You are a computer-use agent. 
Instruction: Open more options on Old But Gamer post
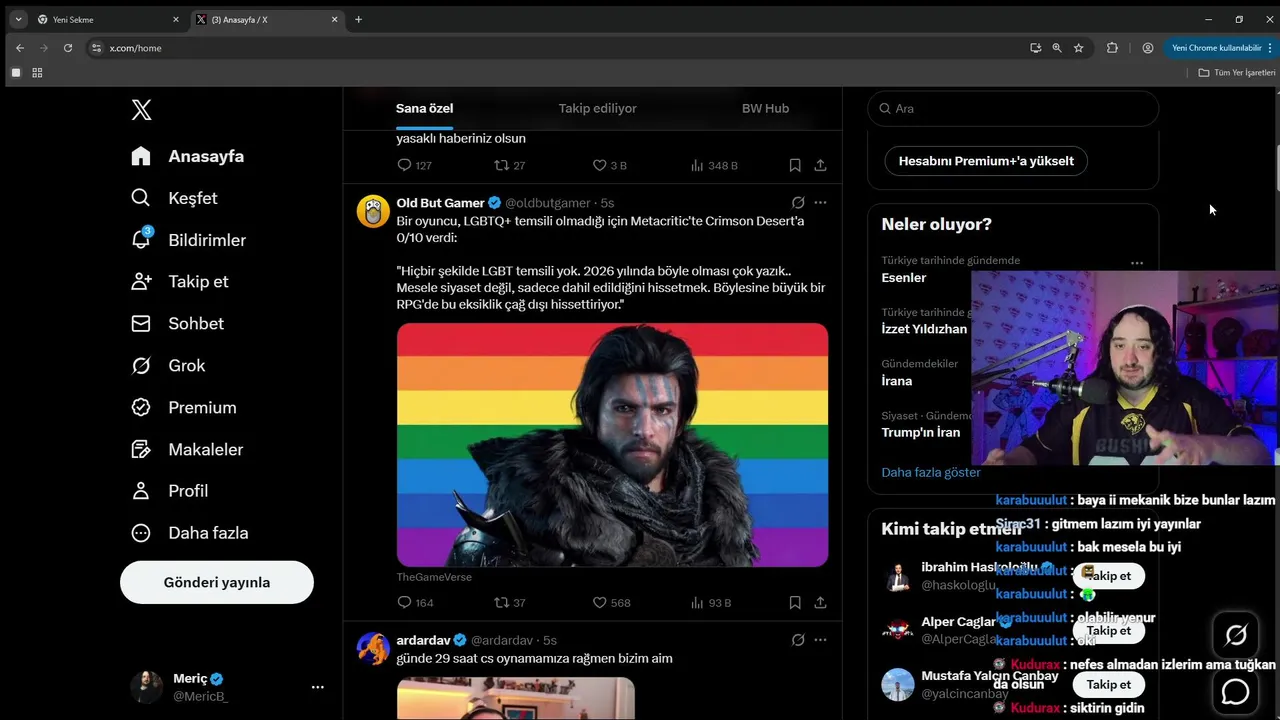tap(820, 202)
